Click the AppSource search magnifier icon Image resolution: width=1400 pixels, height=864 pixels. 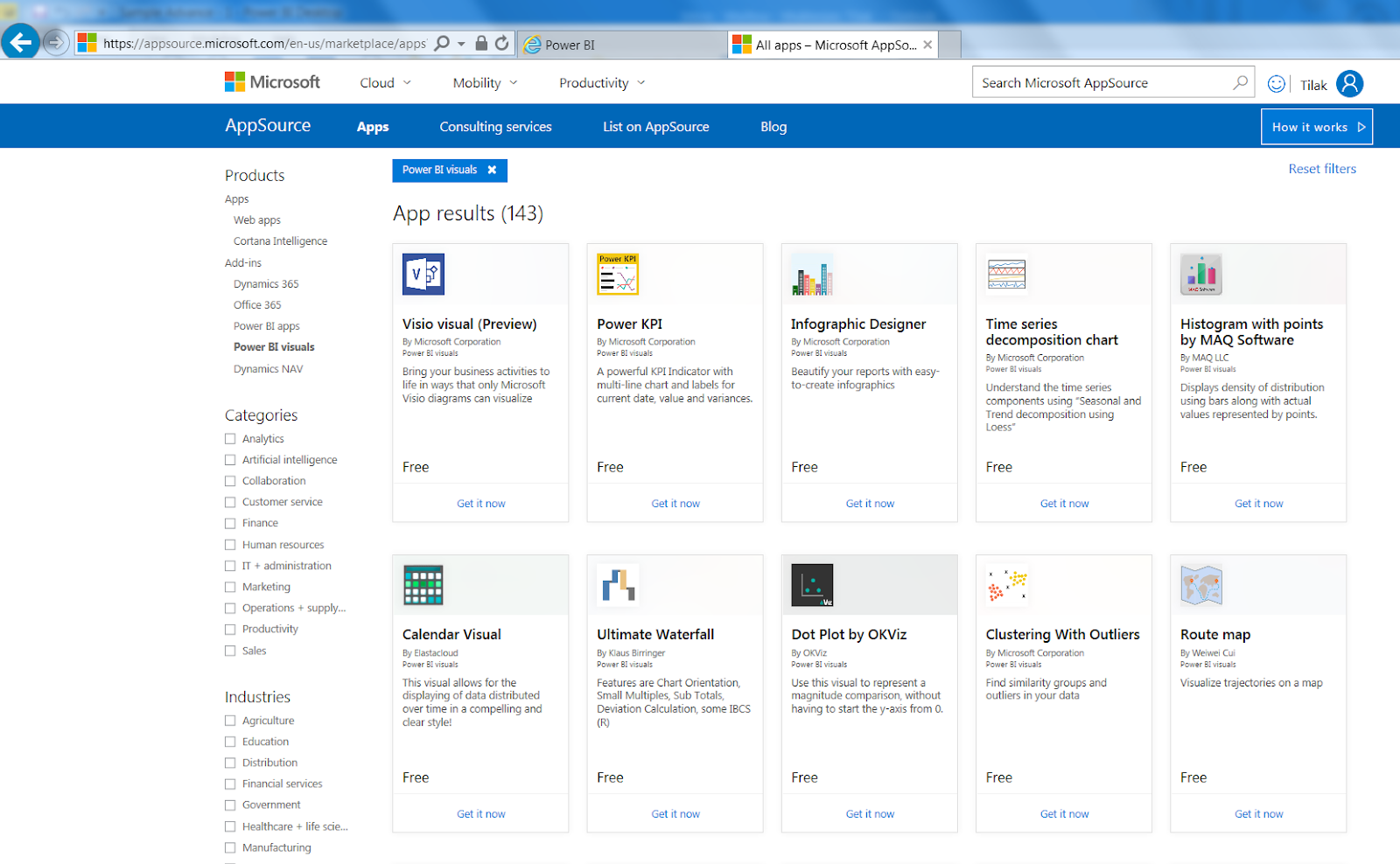coord(1240,82)
